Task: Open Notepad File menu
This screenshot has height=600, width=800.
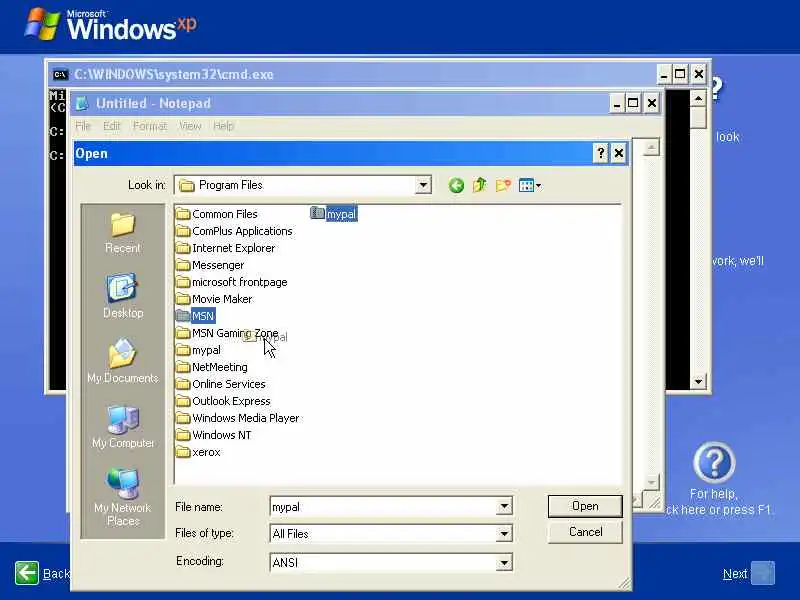Action: point(83,126)
